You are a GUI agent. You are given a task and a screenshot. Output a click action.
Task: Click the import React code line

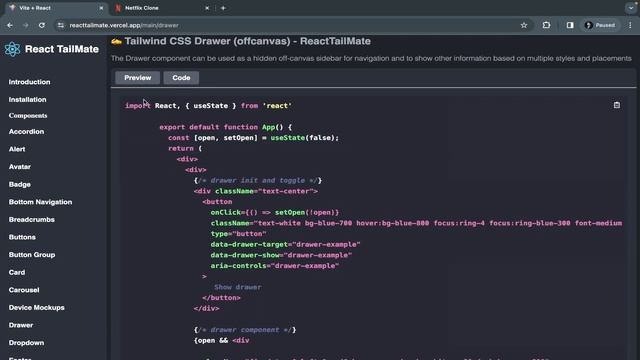tap(208, 106)
